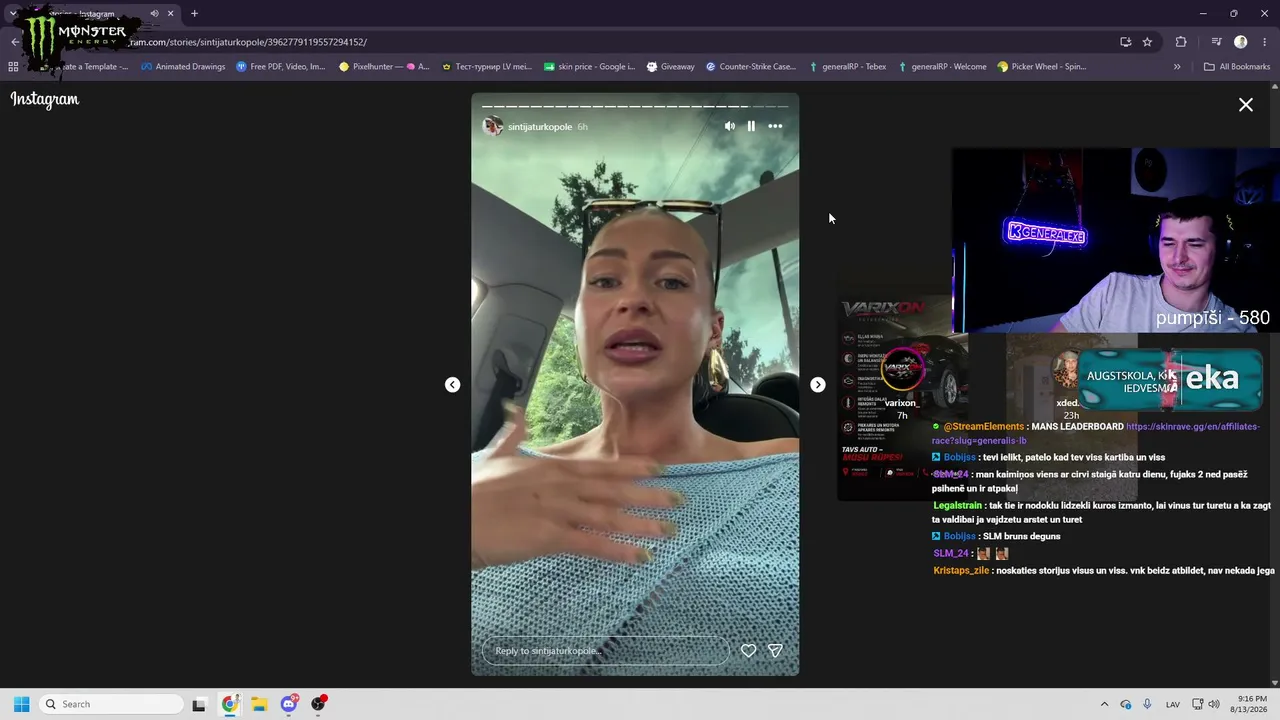The image size is (1280, 720).
Task: Go to Instagram home via logo
Action: tap(45, 99)
